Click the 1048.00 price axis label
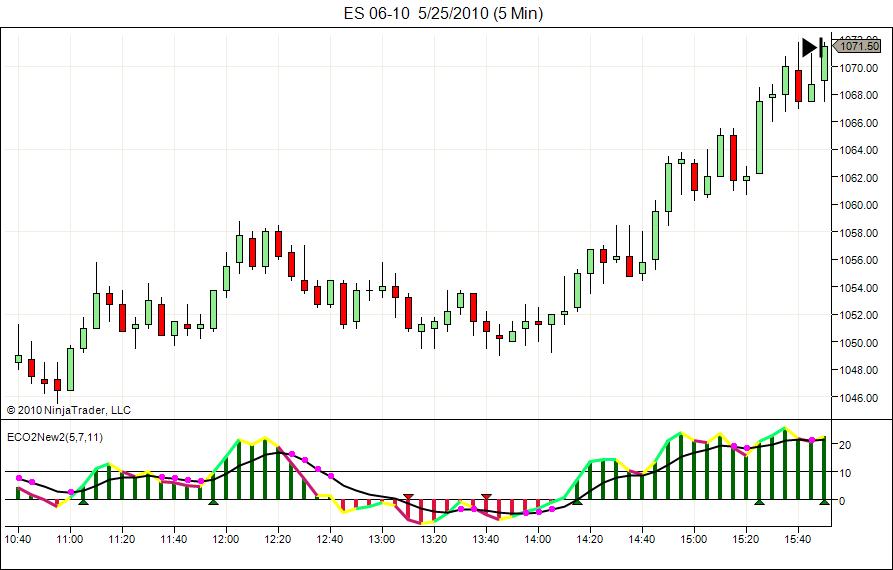The image size is (893, 570). point(859,370)
